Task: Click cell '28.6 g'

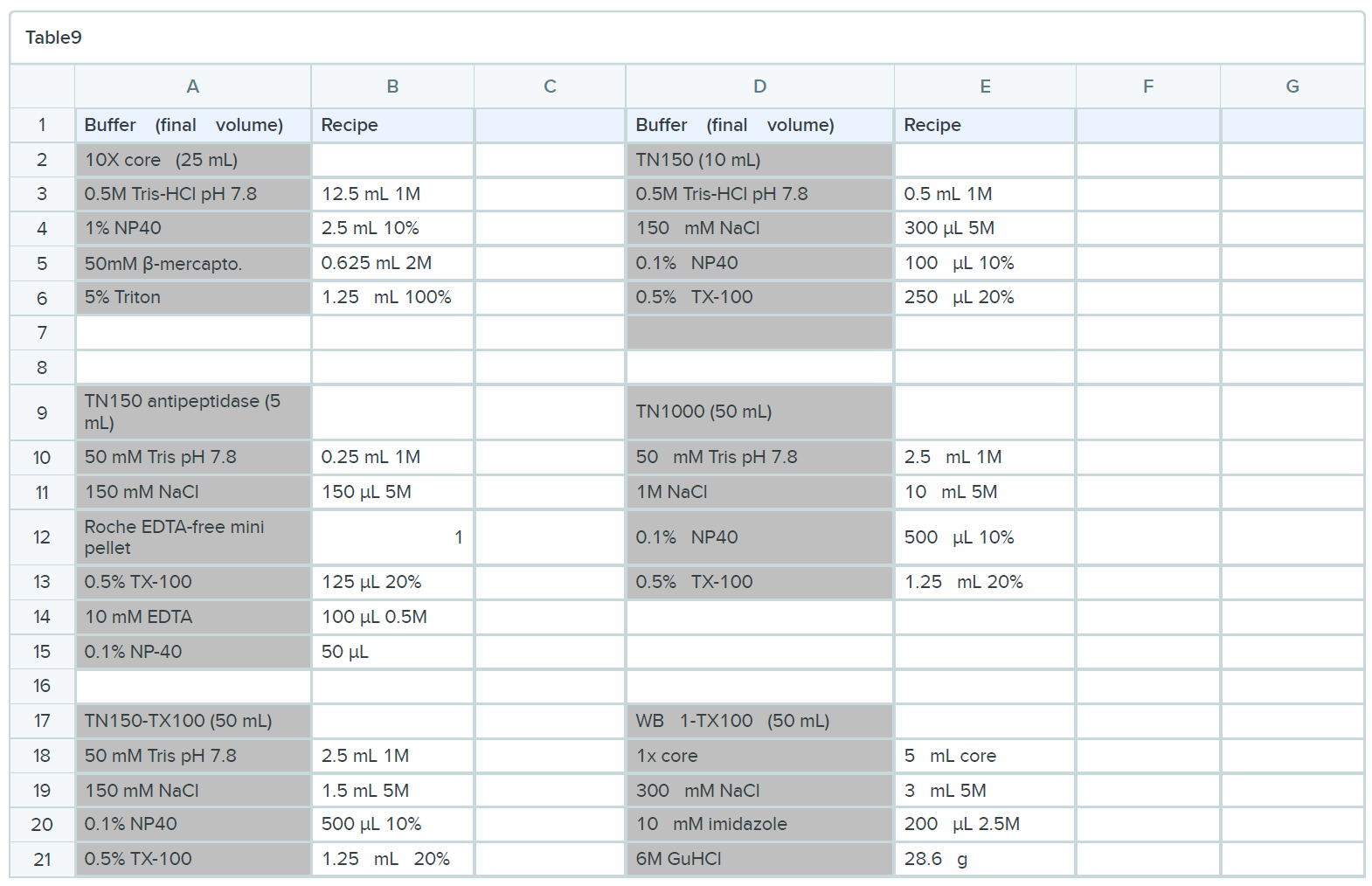Action: tap(984, 859)
